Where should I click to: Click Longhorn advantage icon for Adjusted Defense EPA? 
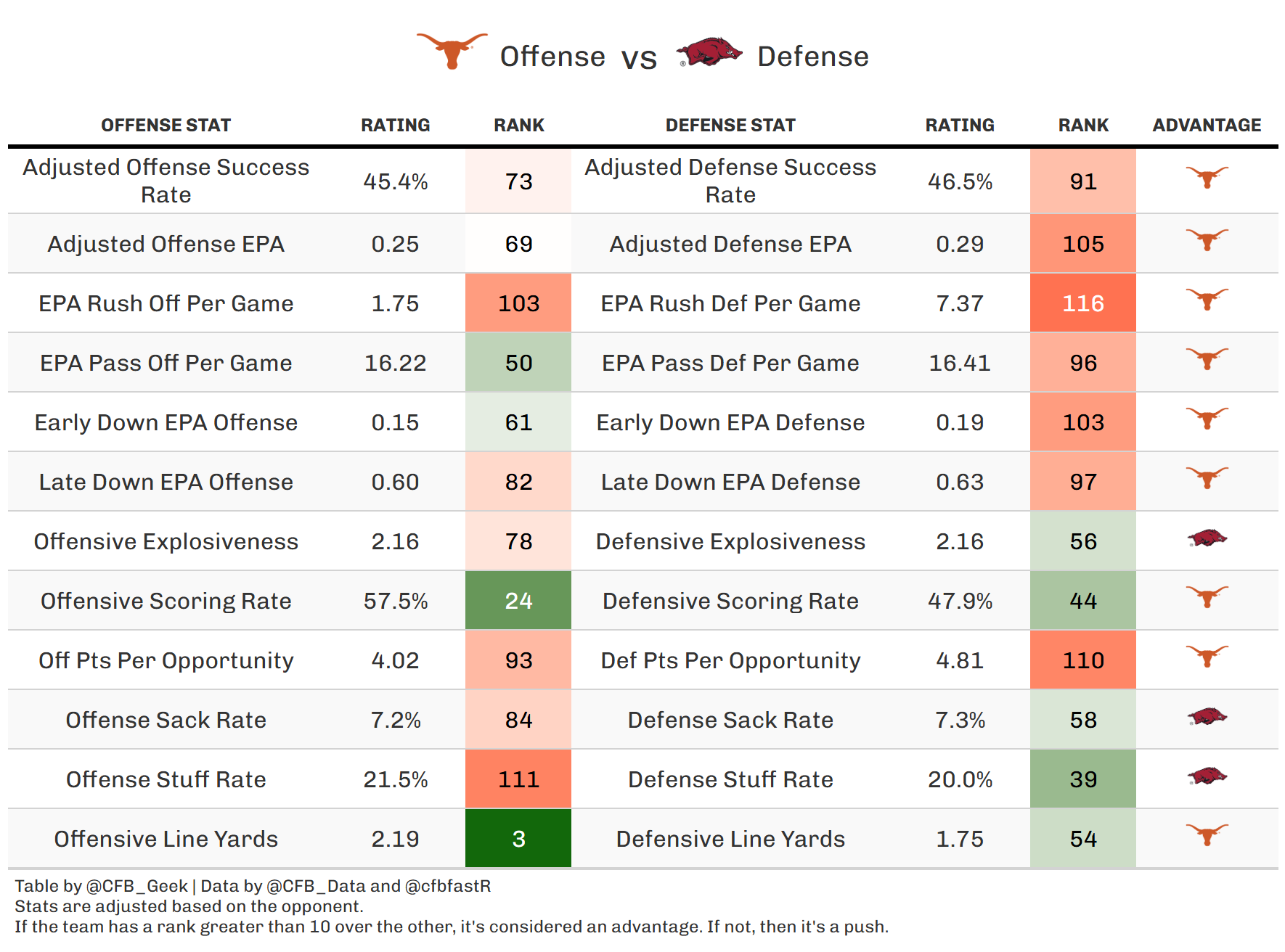[x=1207, y=239]
